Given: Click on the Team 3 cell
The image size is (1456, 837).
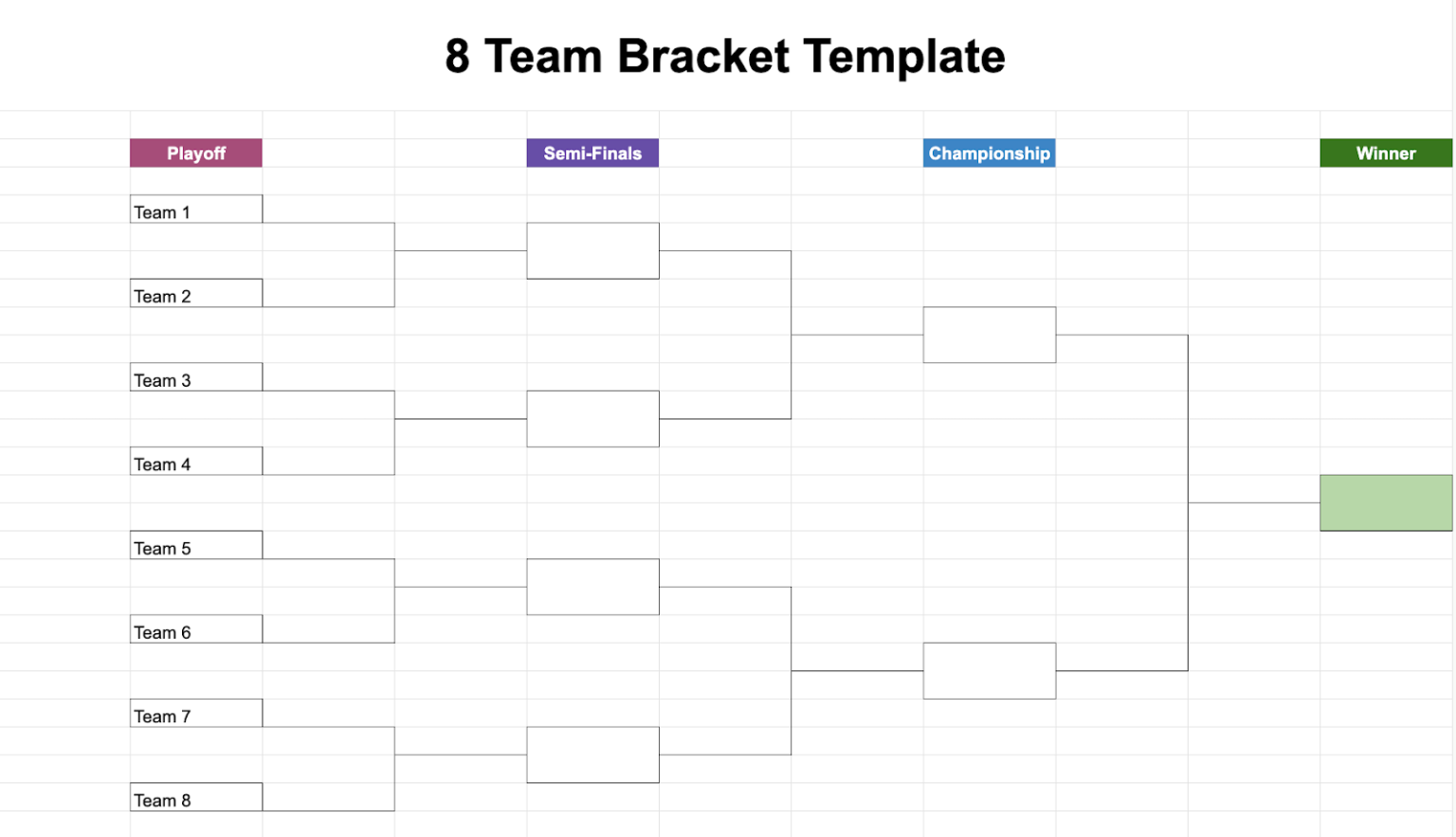Looking at the screenshot, I should (196, 377).
